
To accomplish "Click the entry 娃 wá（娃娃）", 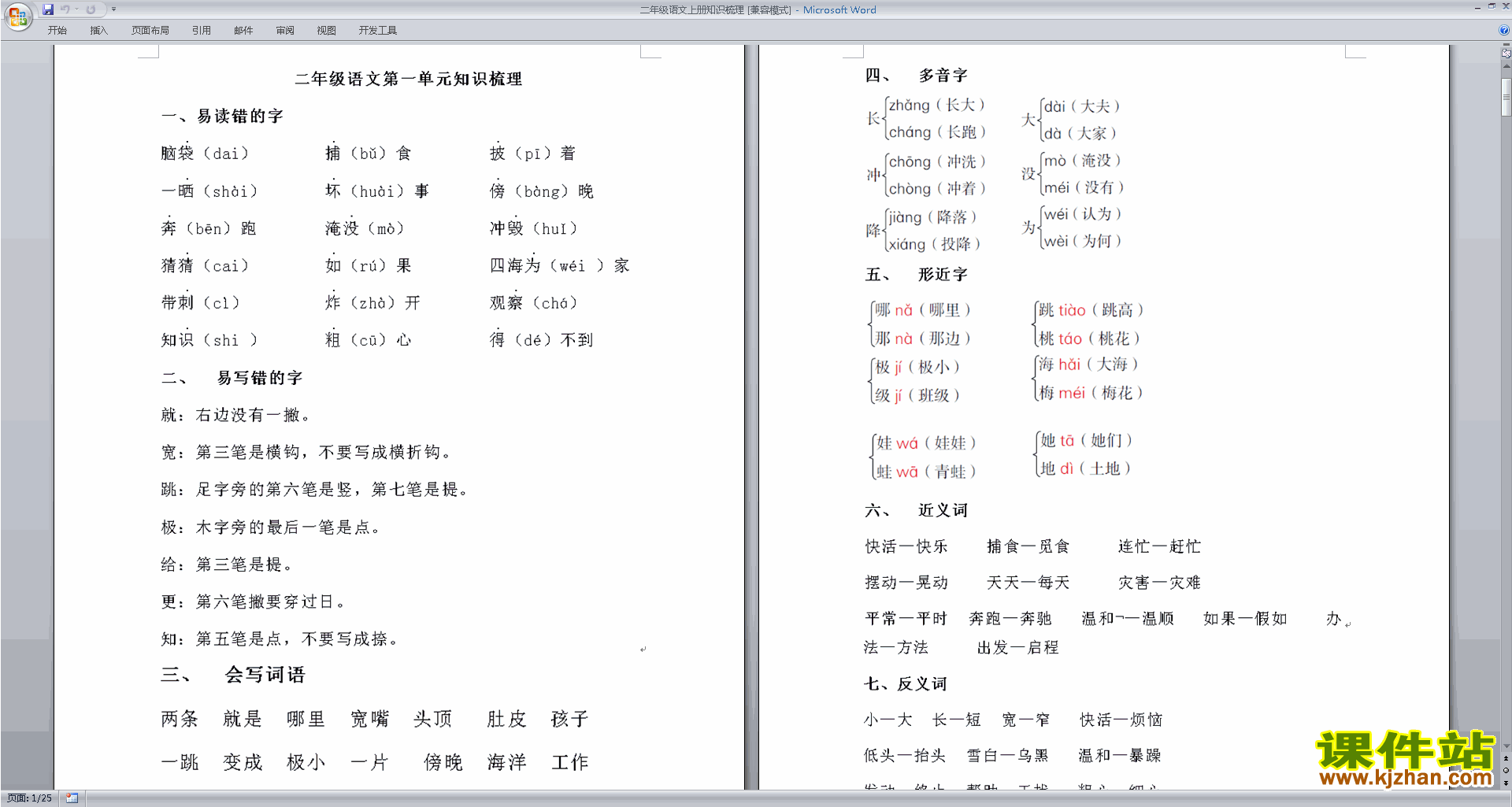I will pos(926,443).
